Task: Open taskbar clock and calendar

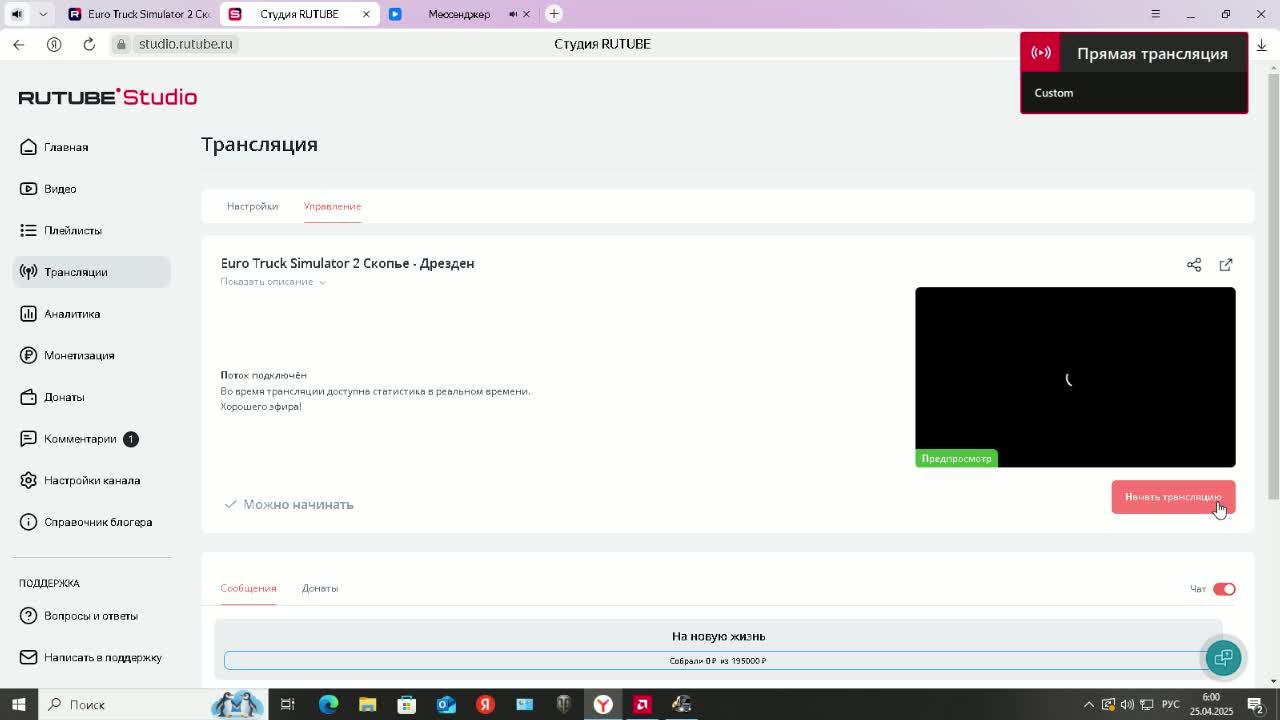Action: (x=1211, y=705)
